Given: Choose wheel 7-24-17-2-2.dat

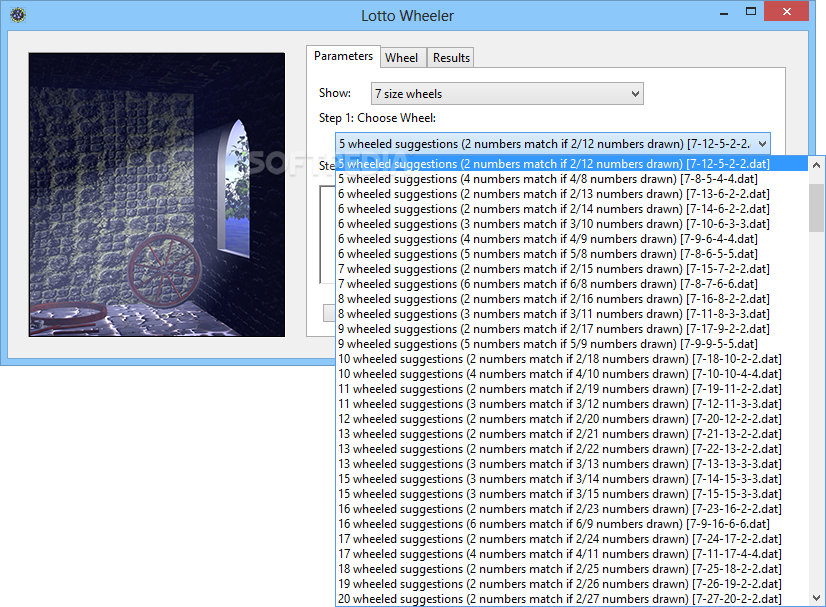Looking at the screenshot, I should (571, 540).
